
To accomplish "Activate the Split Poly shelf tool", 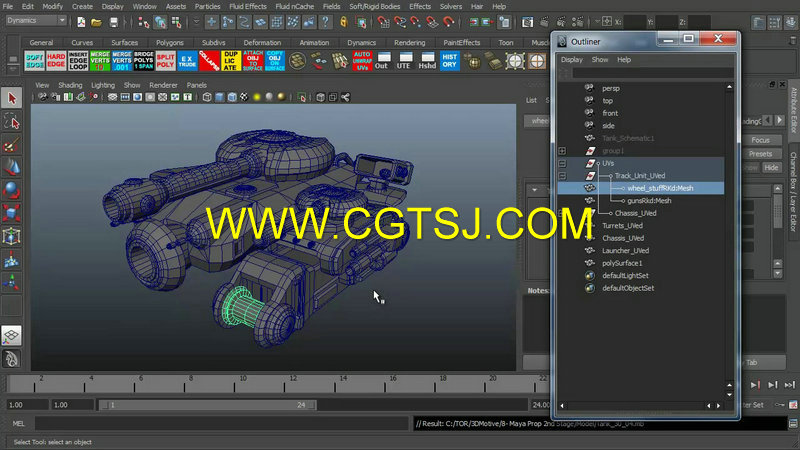I will coord(165,61).
